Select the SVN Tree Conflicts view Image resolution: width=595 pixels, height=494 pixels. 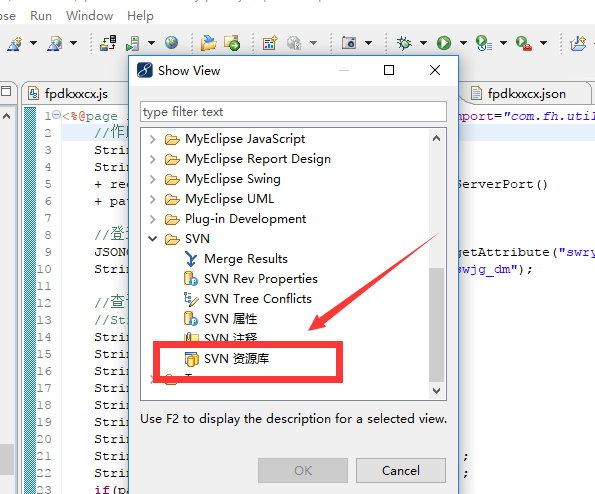[258, 299]
